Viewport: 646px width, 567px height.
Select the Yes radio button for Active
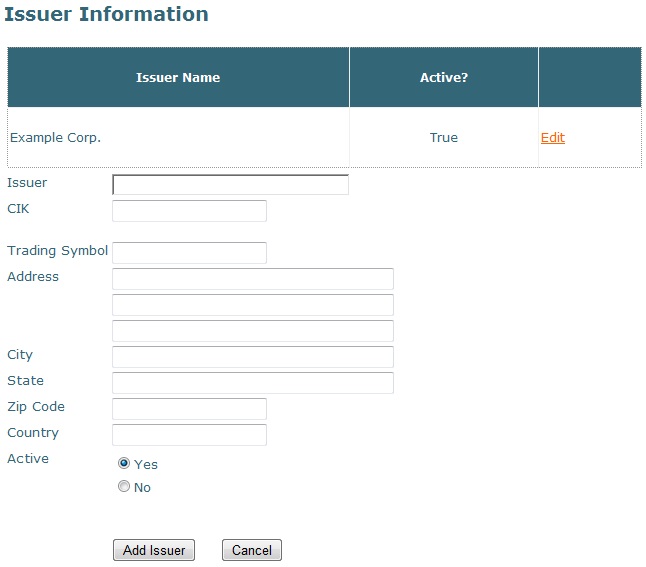coord(124,463)
